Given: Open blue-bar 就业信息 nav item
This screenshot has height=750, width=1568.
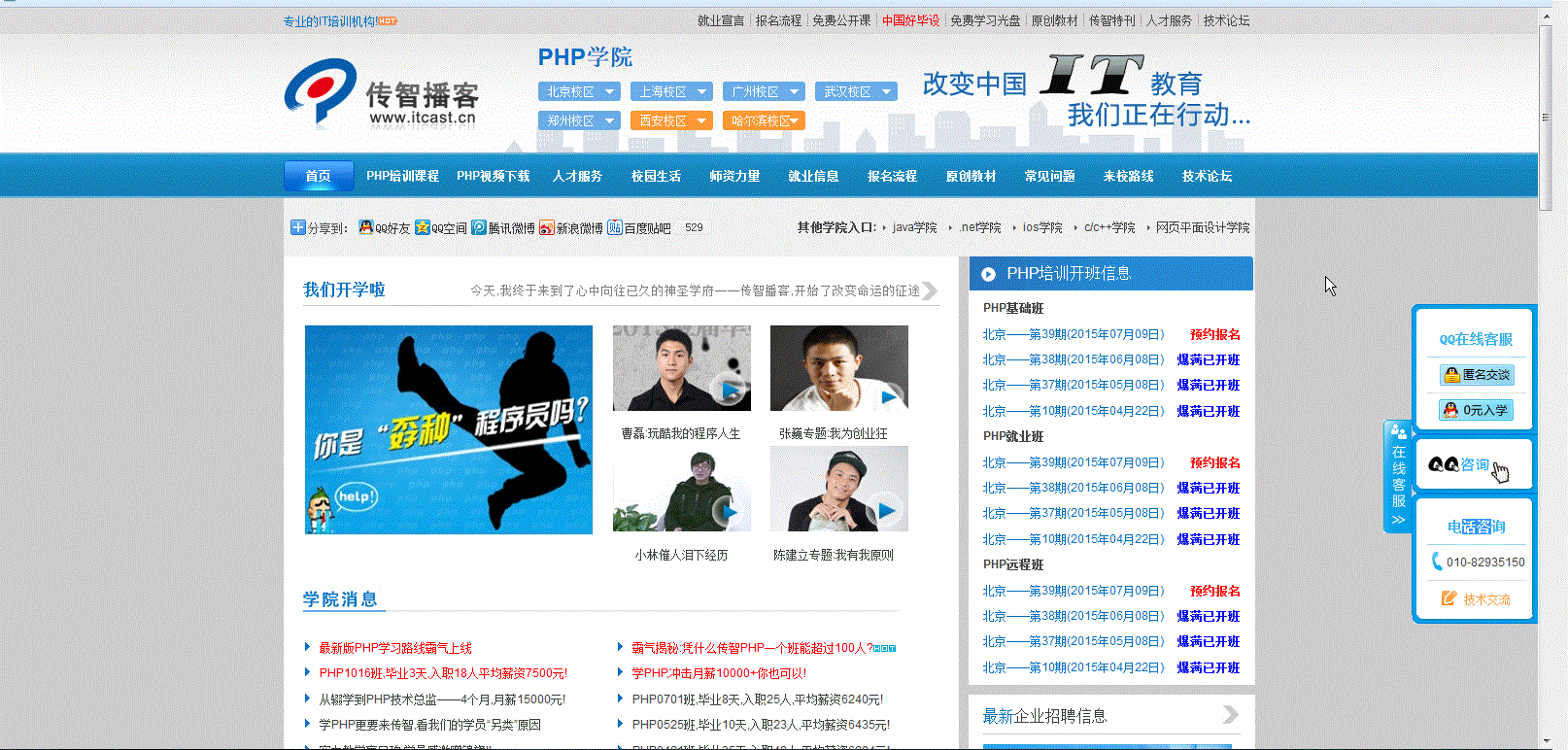Looking at the screenshot, I should tap(813, 176).
